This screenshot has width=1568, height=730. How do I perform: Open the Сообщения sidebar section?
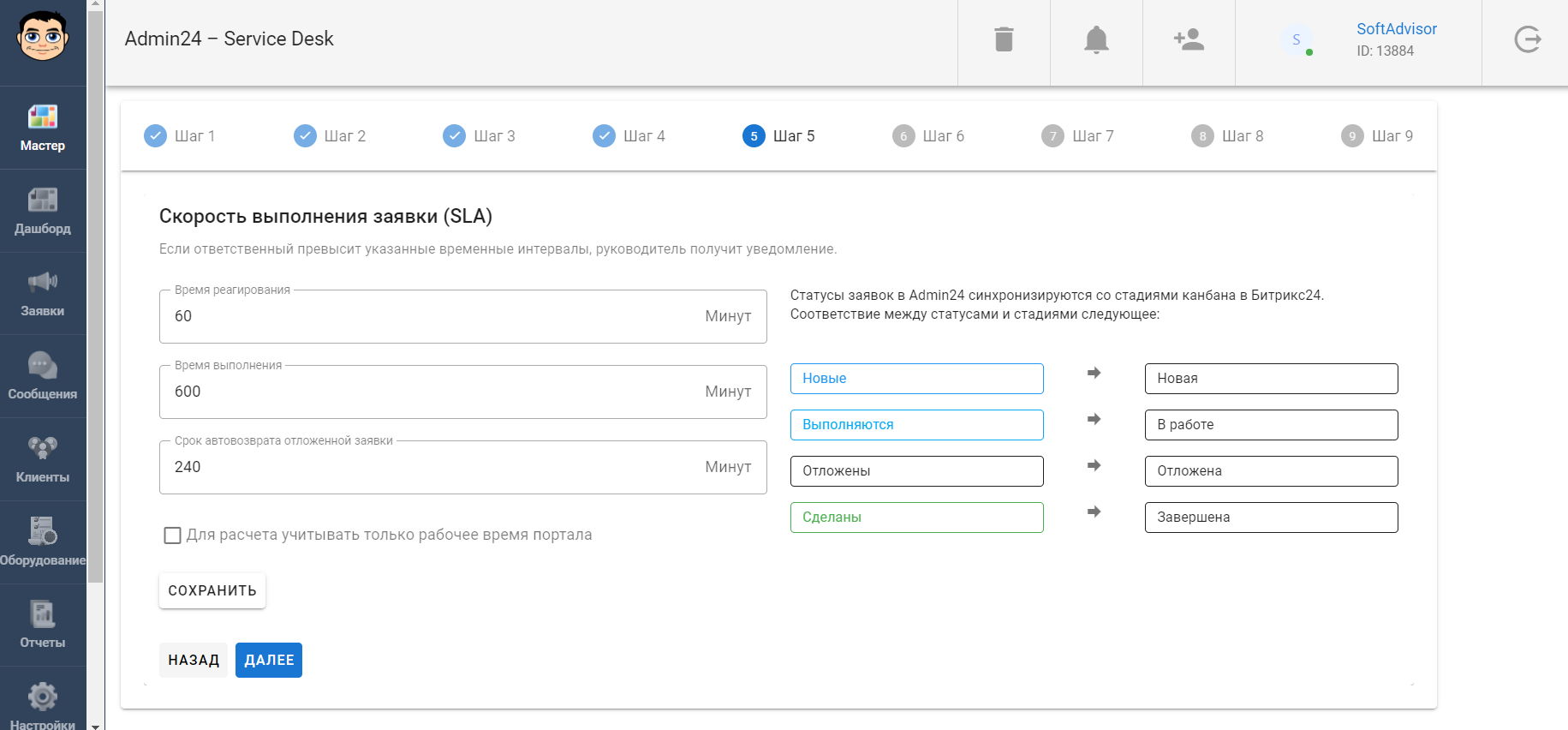pyautogui.click(x=43, y=376)
